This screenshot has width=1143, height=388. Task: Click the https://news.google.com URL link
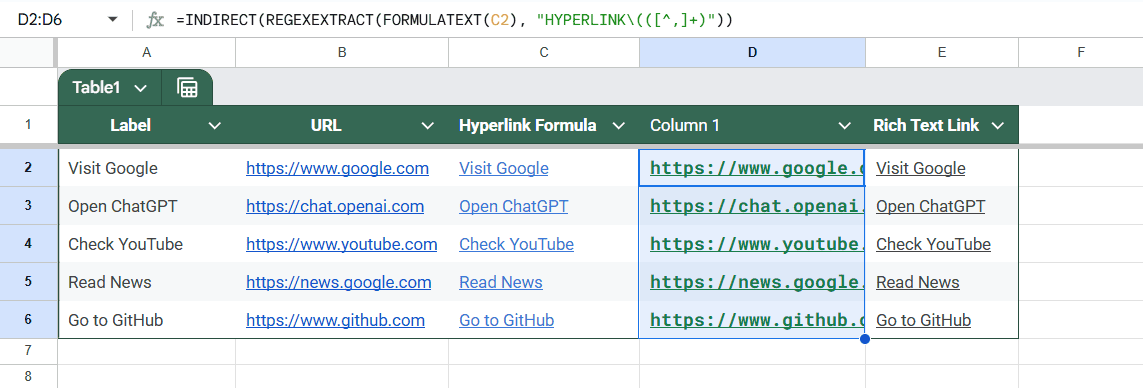pyautogui.click(x=339, y=282)
